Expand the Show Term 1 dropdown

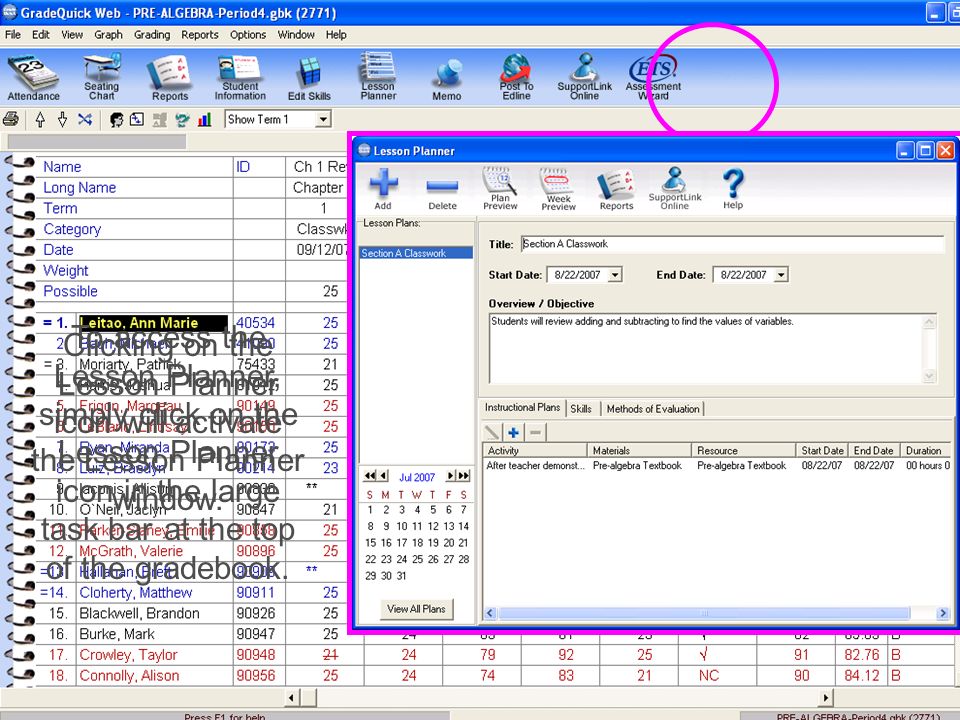pos(323,119)
